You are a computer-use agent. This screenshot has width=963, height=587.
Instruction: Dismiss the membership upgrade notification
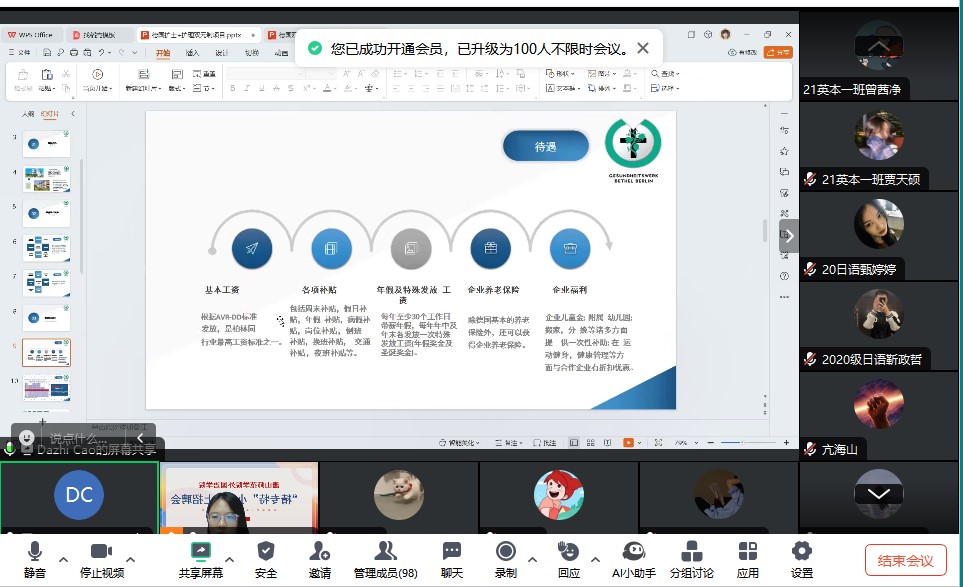pos(643,47)
